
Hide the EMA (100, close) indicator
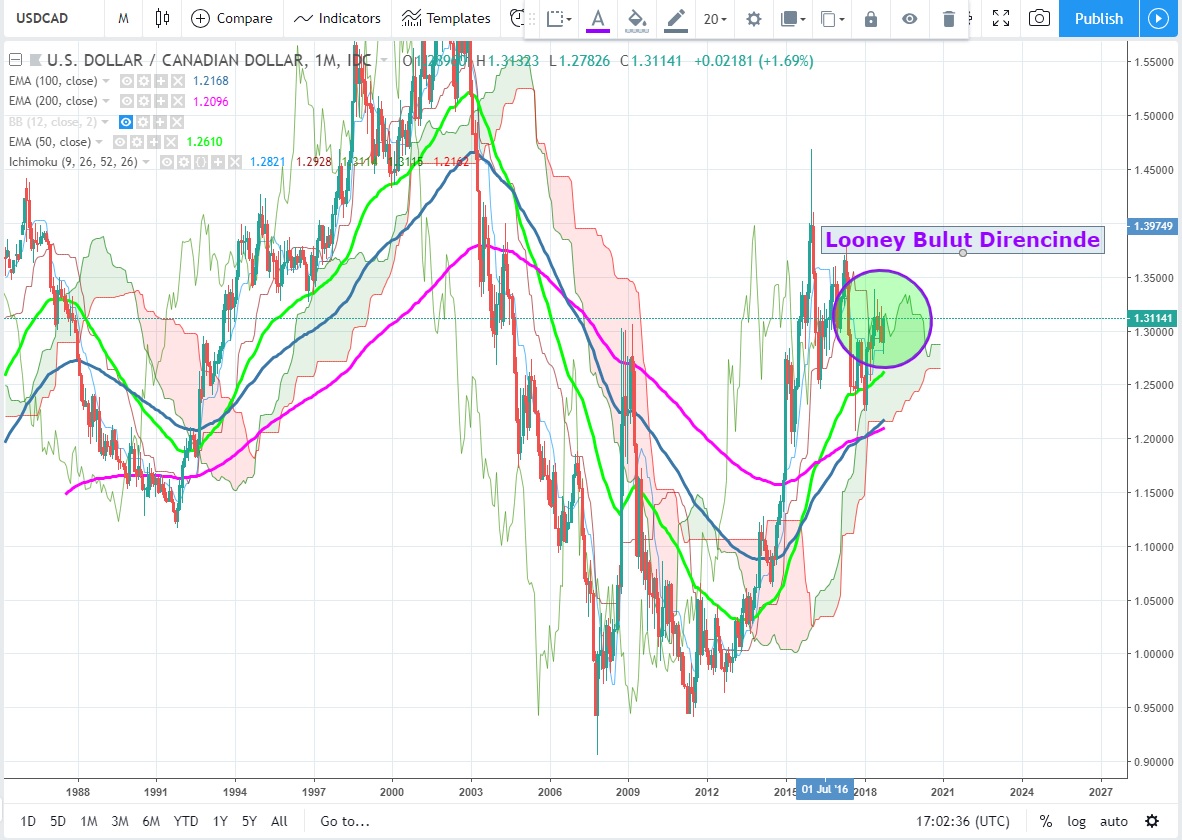click(127, 80)
